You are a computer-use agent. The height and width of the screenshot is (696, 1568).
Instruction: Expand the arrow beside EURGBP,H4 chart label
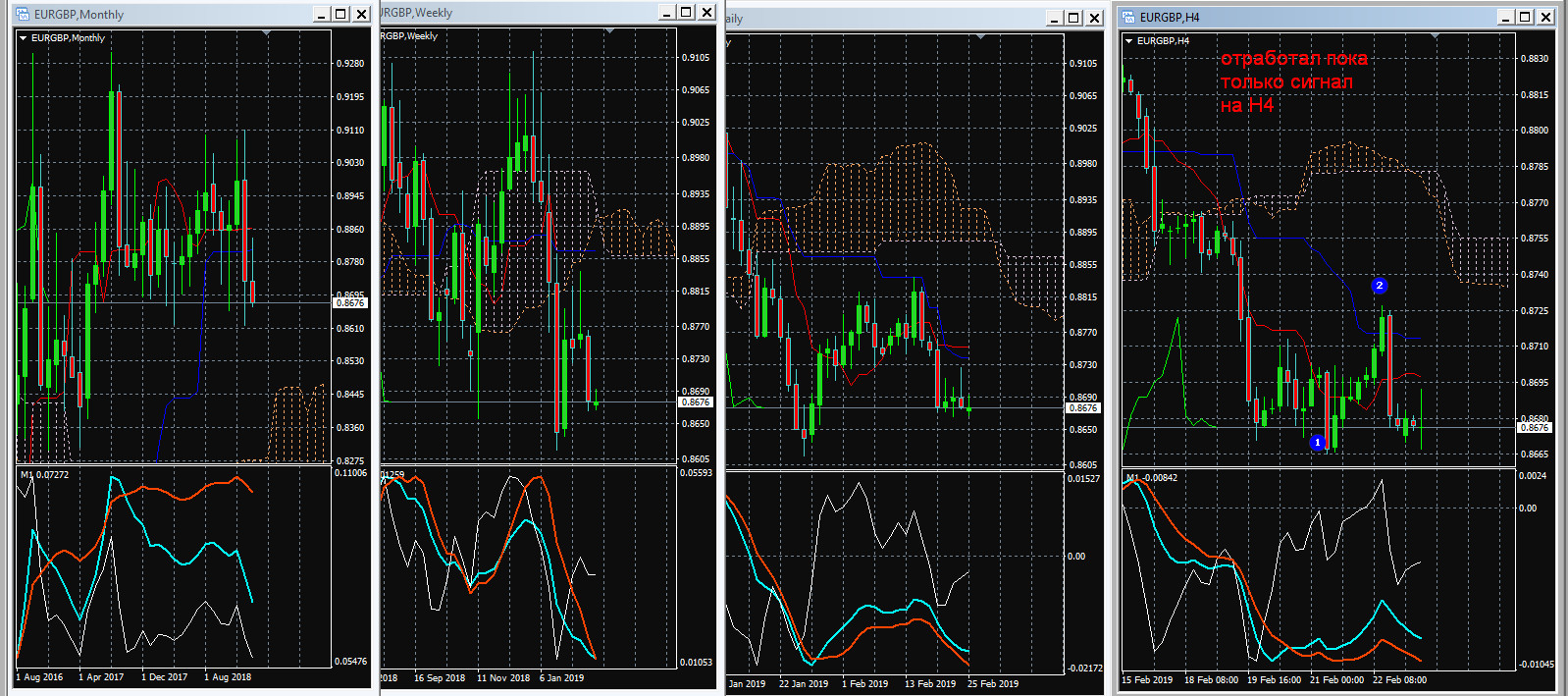click(x=1128, y=41)
